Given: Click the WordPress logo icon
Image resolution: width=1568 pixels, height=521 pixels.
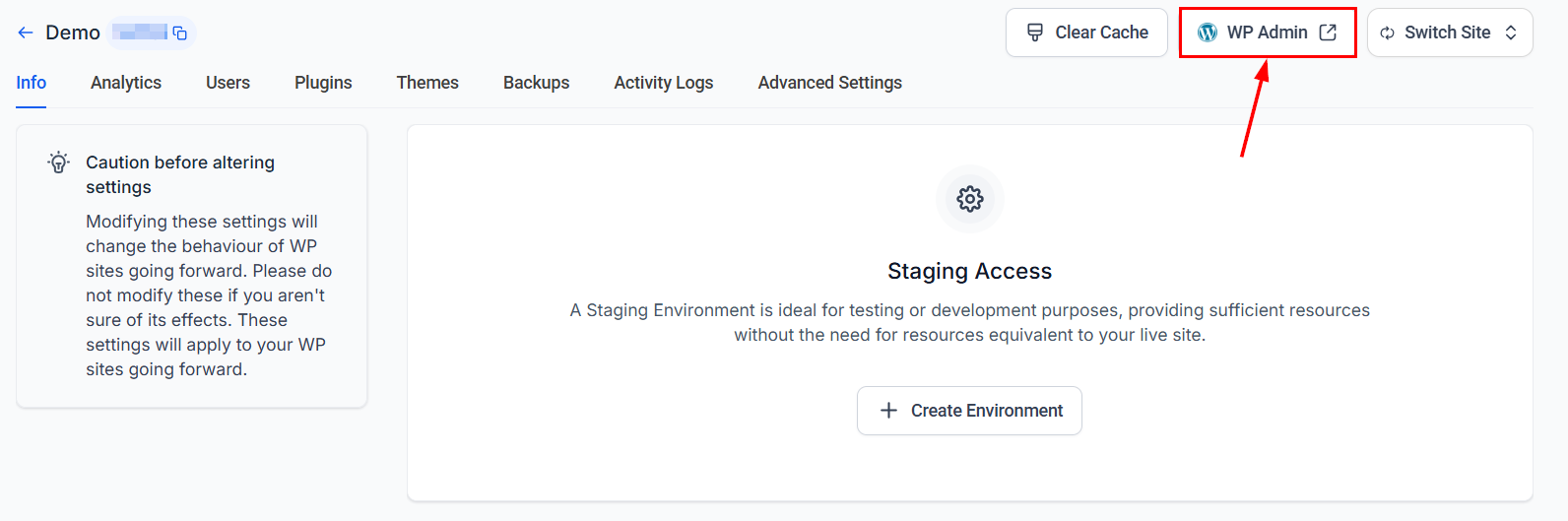Looking at the screenshot, I should point(1208,33).
